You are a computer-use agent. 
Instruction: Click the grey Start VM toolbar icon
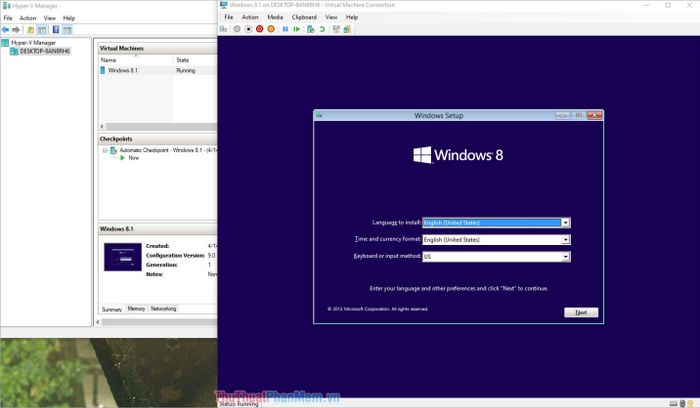coord(237,29)
